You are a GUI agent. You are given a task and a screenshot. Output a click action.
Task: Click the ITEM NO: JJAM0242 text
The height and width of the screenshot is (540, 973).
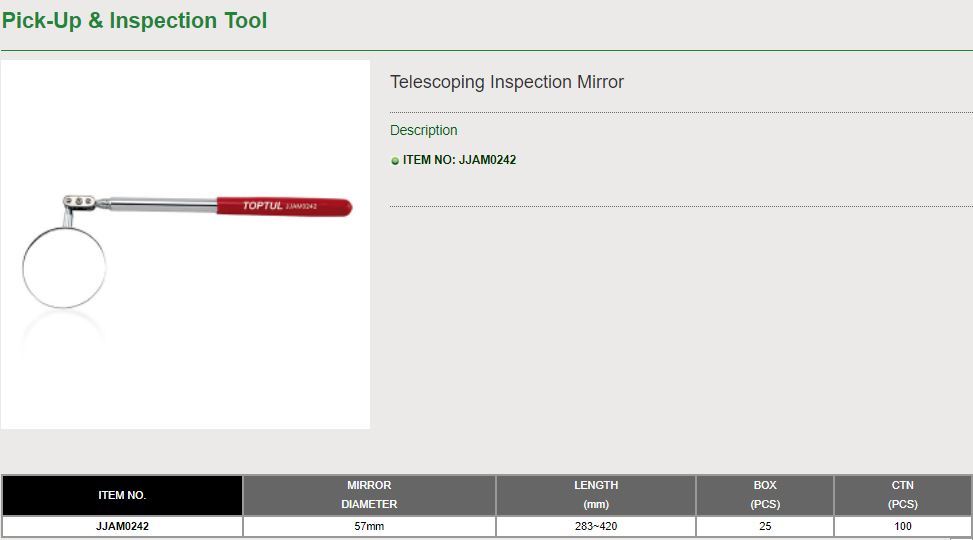pyautogui.click(x=459, y=160)
